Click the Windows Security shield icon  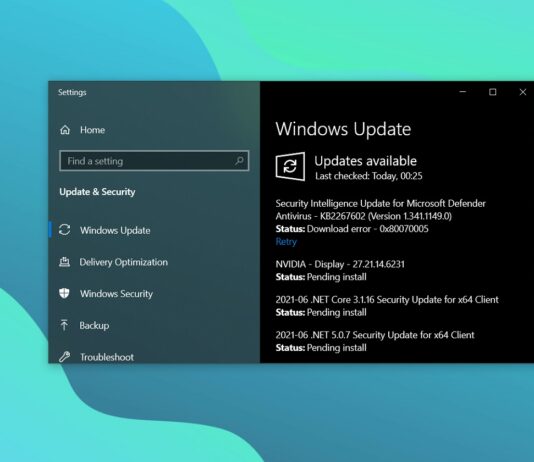coord(64,293)
